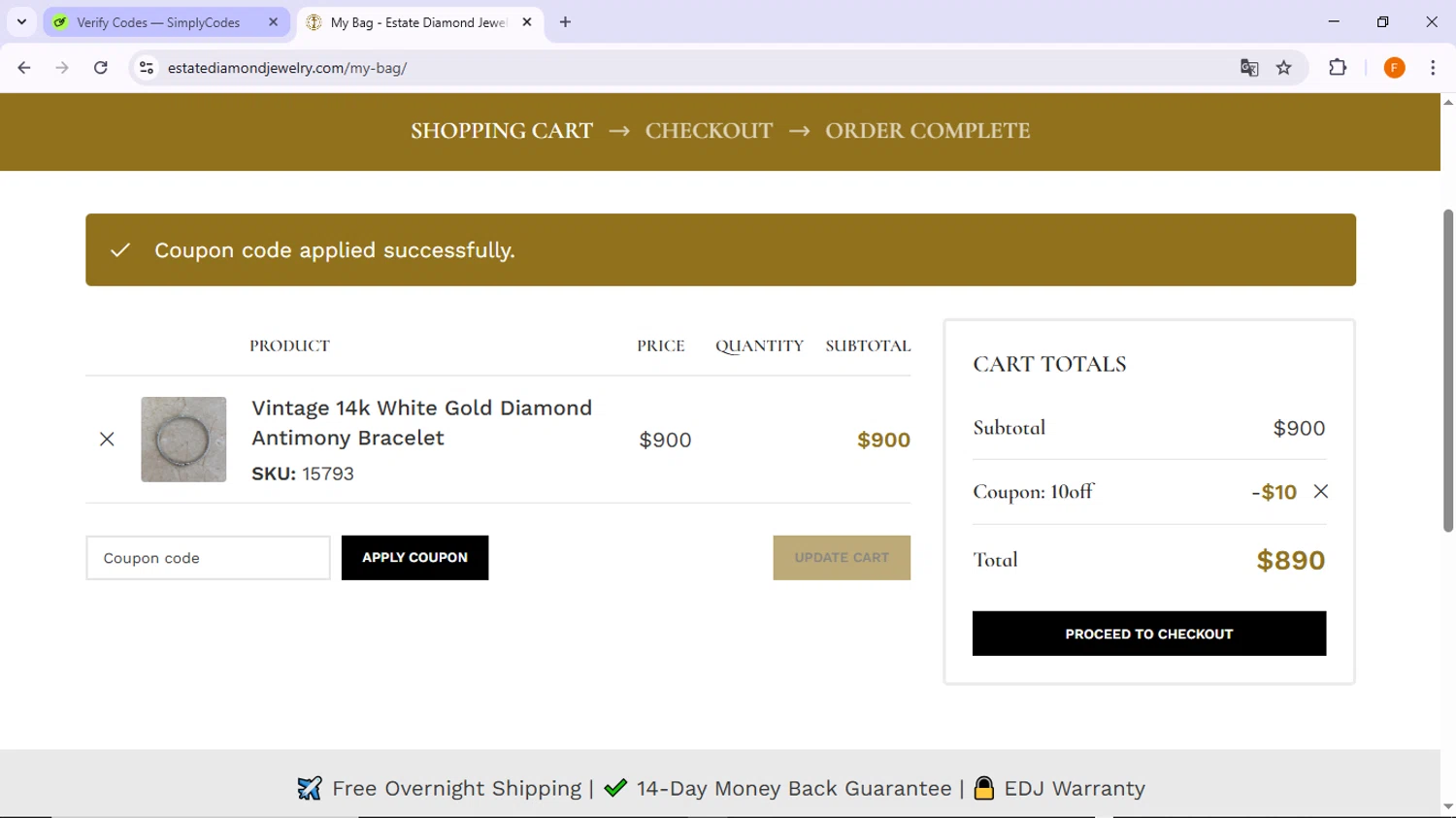Click the translate page icon
The height and width of the screenshot is (818, 1456).
click(x=1249, y=68)
